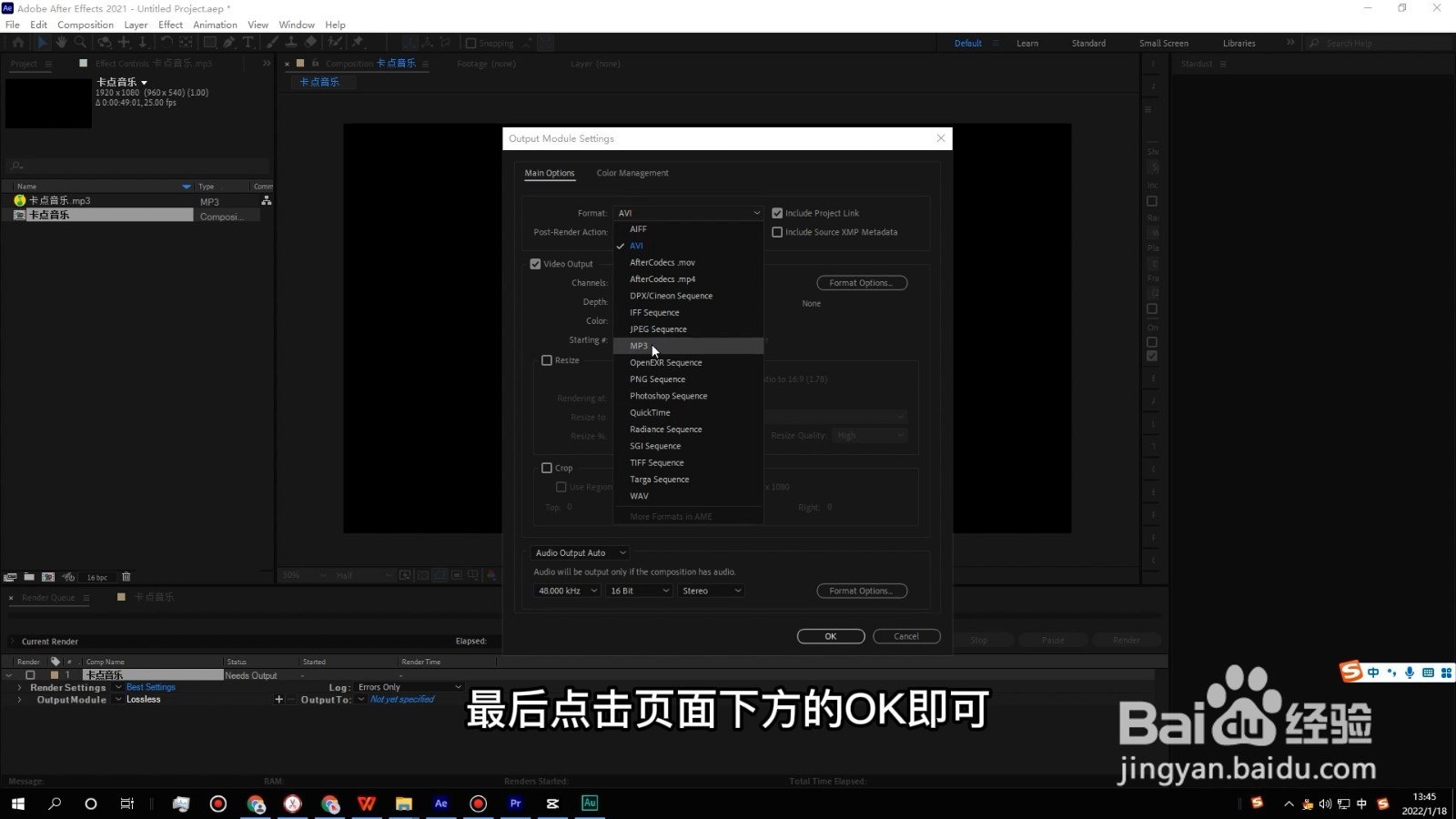Select the Selection tool in toolbar
Screen dimensions: 1456x819
[42, 43]
